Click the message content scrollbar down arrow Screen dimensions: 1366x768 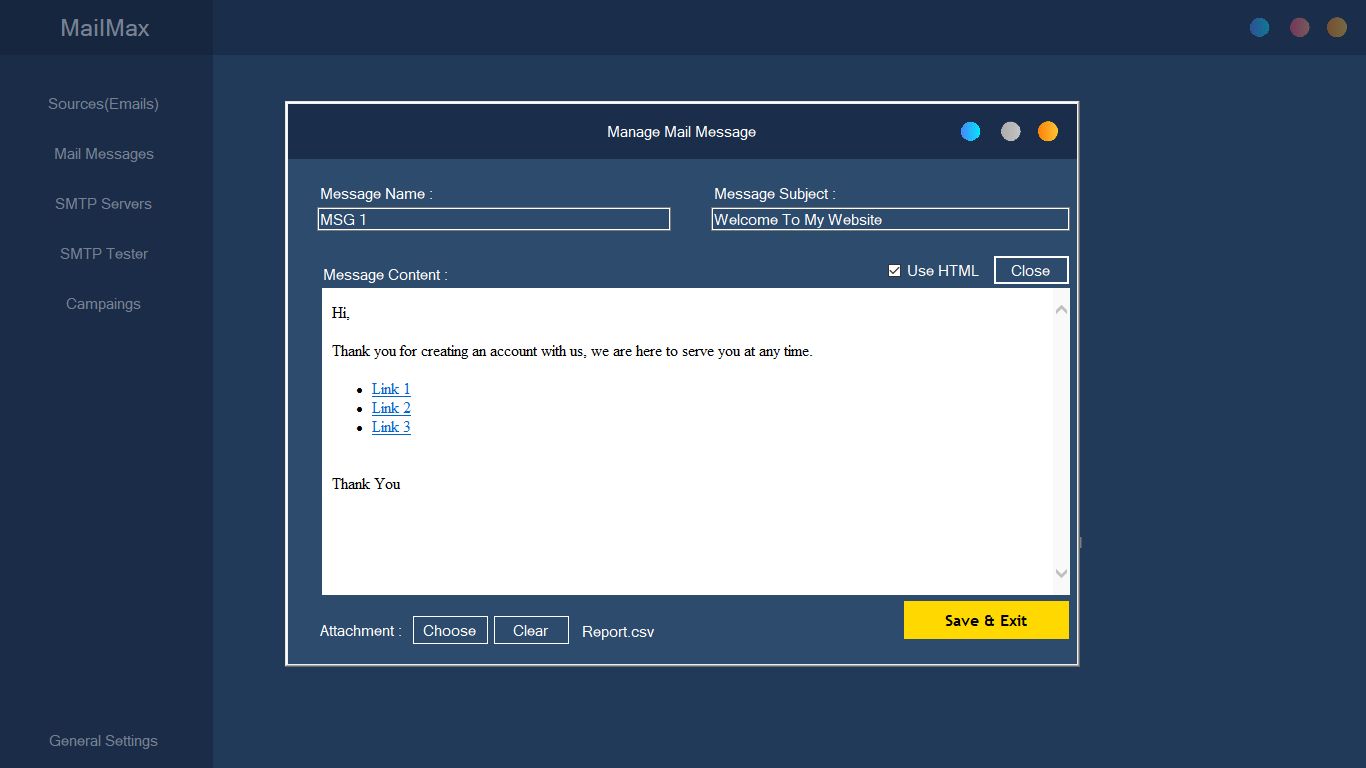click(1061, 573)
